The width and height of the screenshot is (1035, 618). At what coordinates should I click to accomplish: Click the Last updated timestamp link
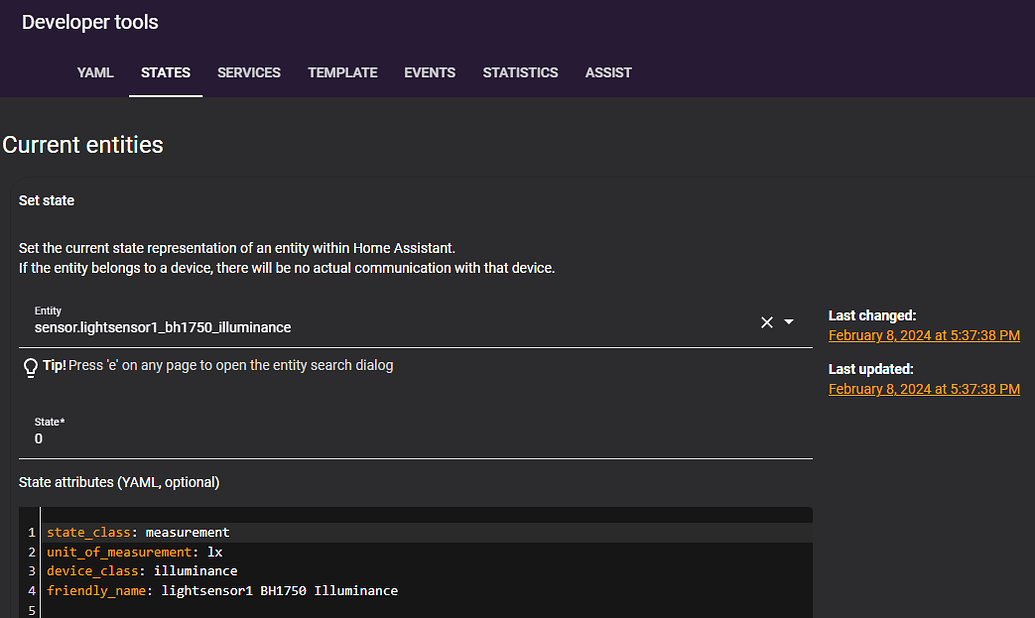(x=924, y=390)
